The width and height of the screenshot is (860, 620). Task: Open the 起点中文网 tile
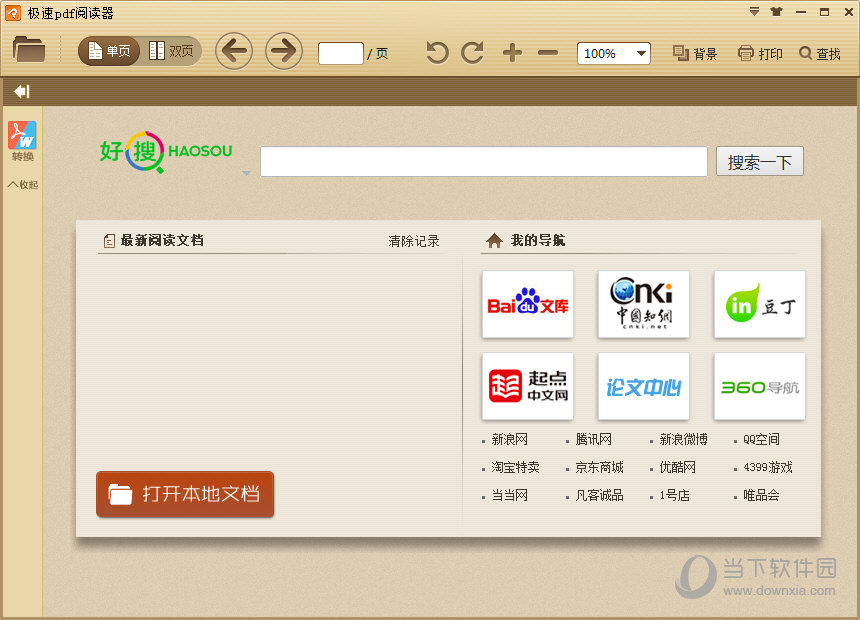point(528,386)
